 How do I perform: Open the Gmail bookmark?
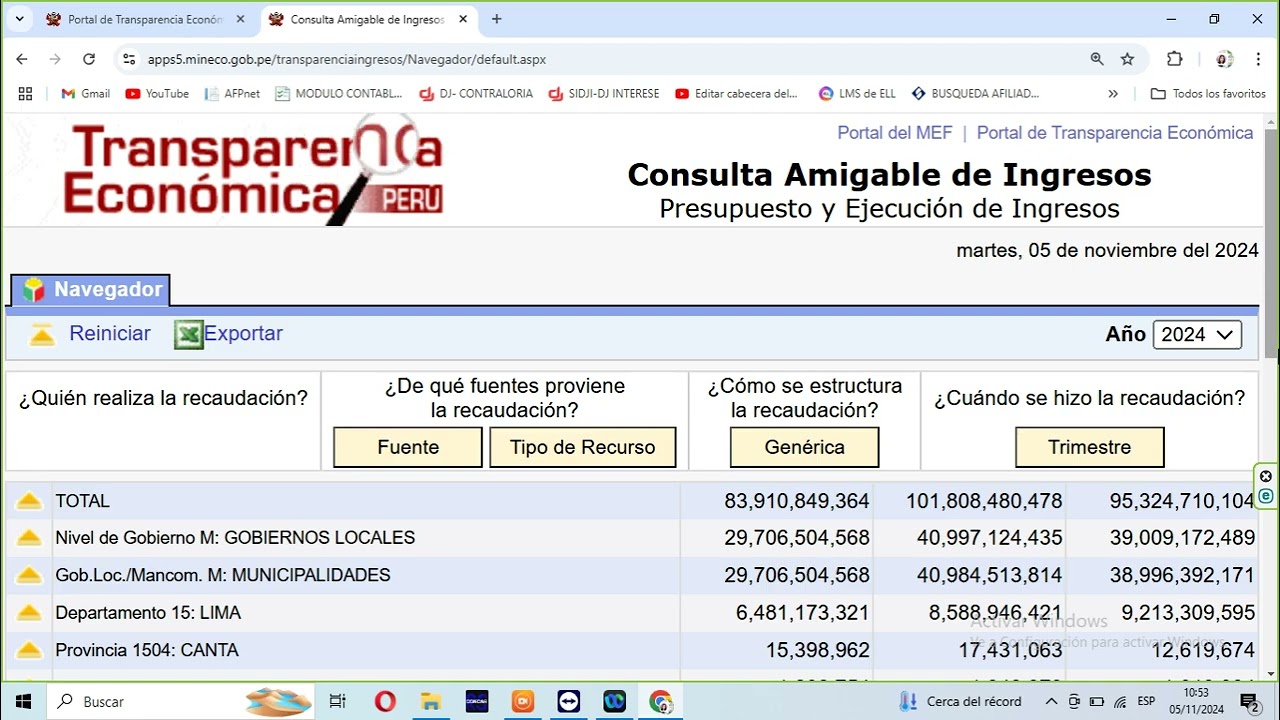click(x=85, y=93)
